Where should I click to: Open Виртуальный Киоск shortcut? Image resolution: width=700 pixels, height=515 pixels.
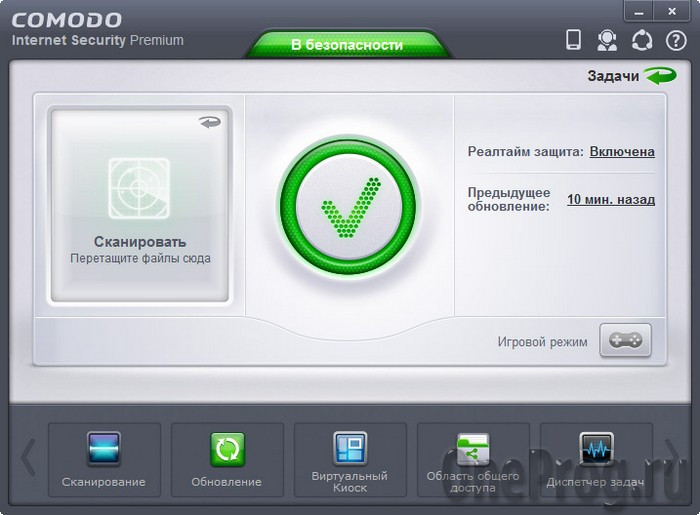click(350, 460)
